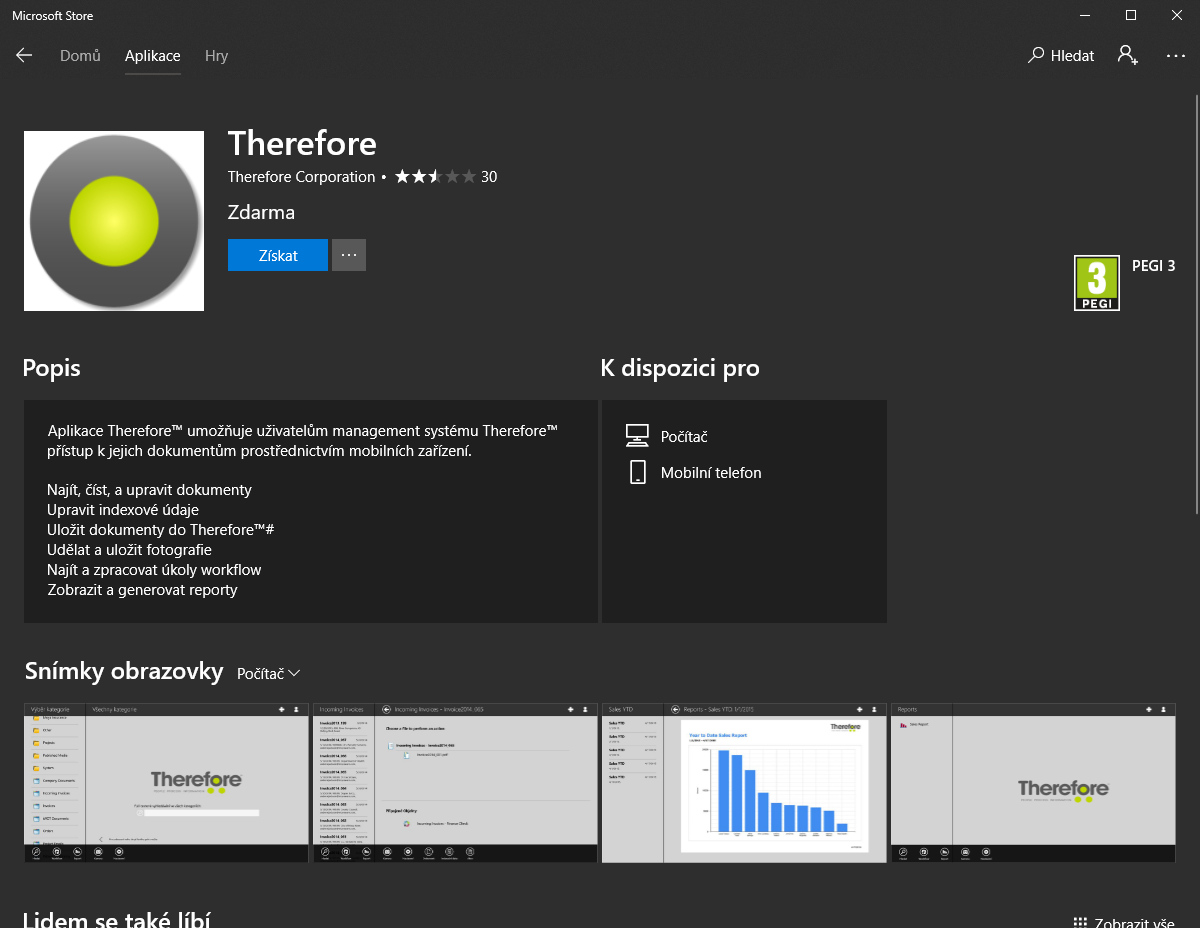Click the 'Zobrazit a generovat reporty' line

(142, 590)
